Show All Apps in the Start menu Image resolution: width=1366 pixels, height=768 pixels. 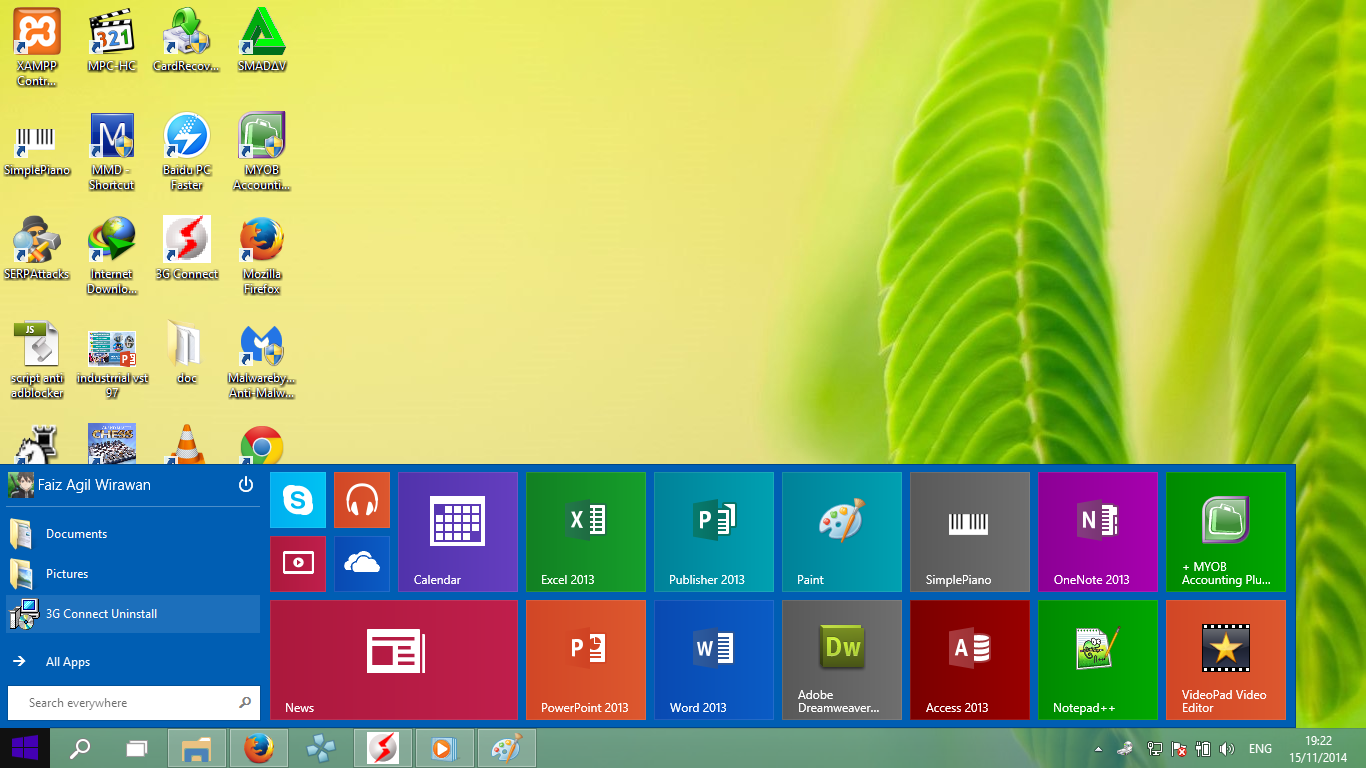[133, 662]
